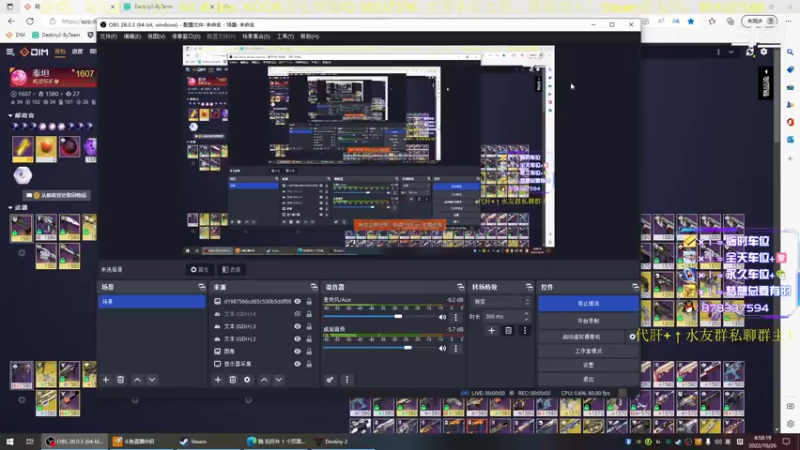Open OBS 设置 from the controls panel
Viewport: 800px width, 450px height.
click(588, 365)
